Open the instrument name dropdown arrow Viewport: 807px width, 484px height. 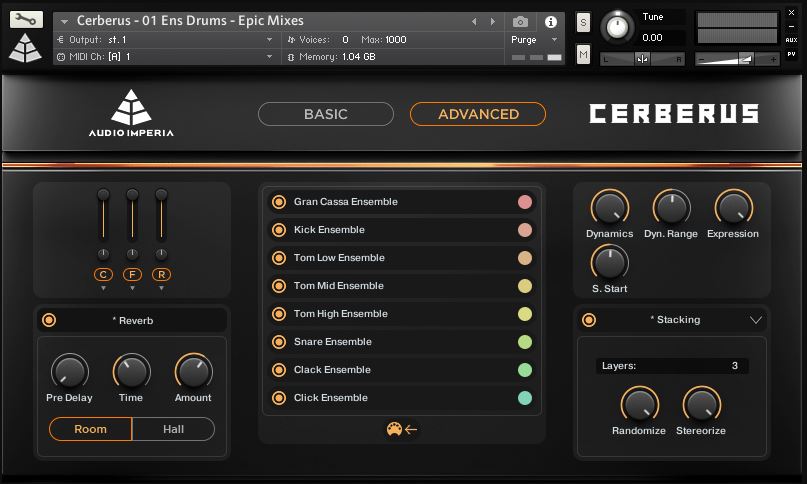[x=64, y=22]
